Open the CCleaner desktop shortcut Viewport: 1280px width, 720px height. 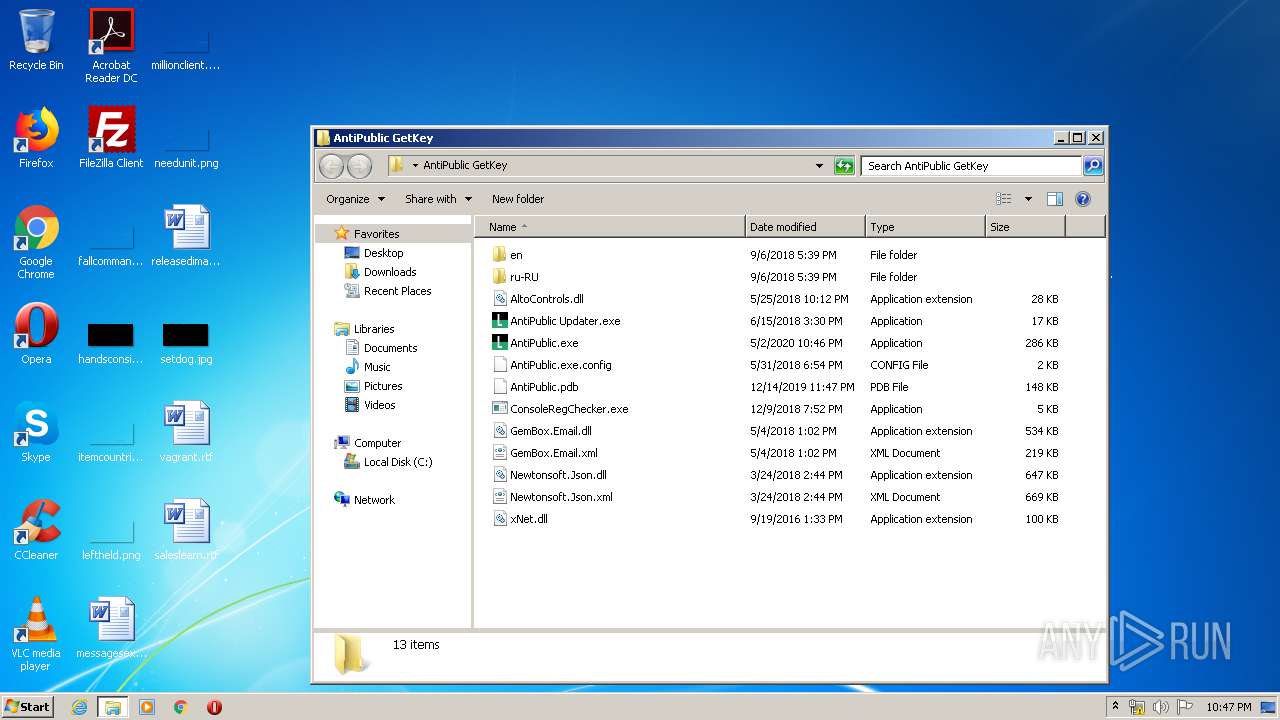click(36, 530)
